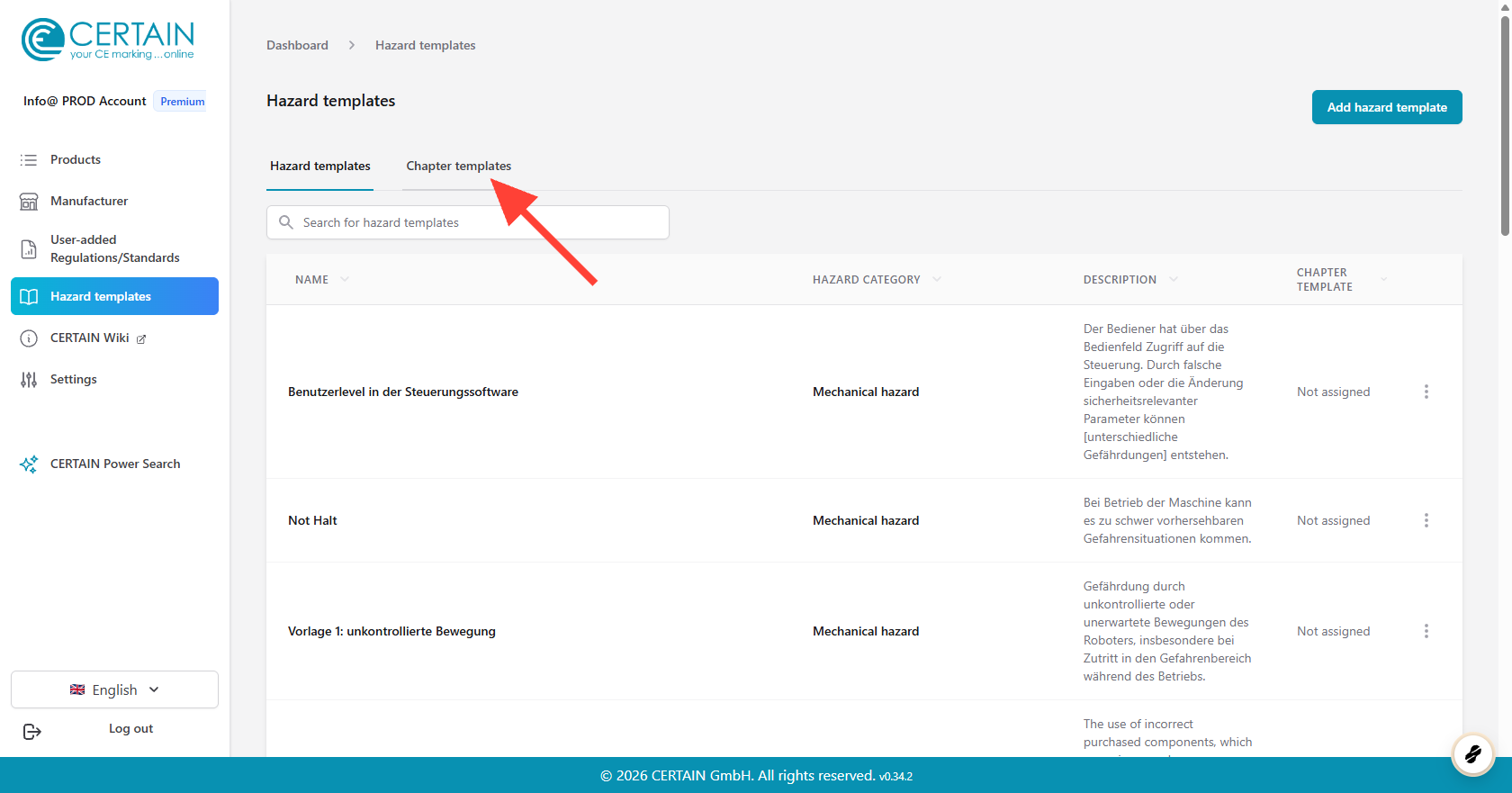Click the log out door icon
This screenshot has height=793, width=1512.
32,732
